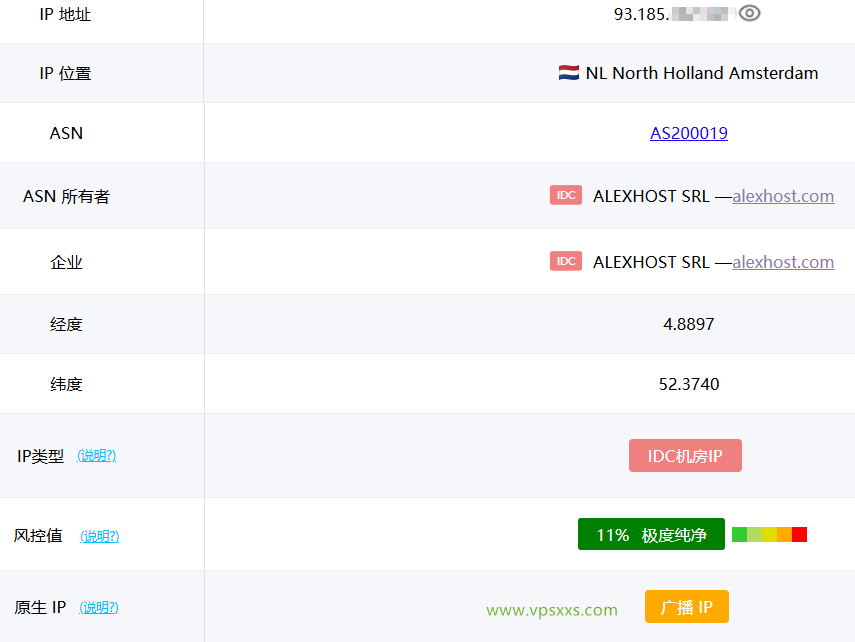Click the latitude value 52.3740
Image resolution: width=855 pixels, height=642 pixels.
tap(689, 384)
